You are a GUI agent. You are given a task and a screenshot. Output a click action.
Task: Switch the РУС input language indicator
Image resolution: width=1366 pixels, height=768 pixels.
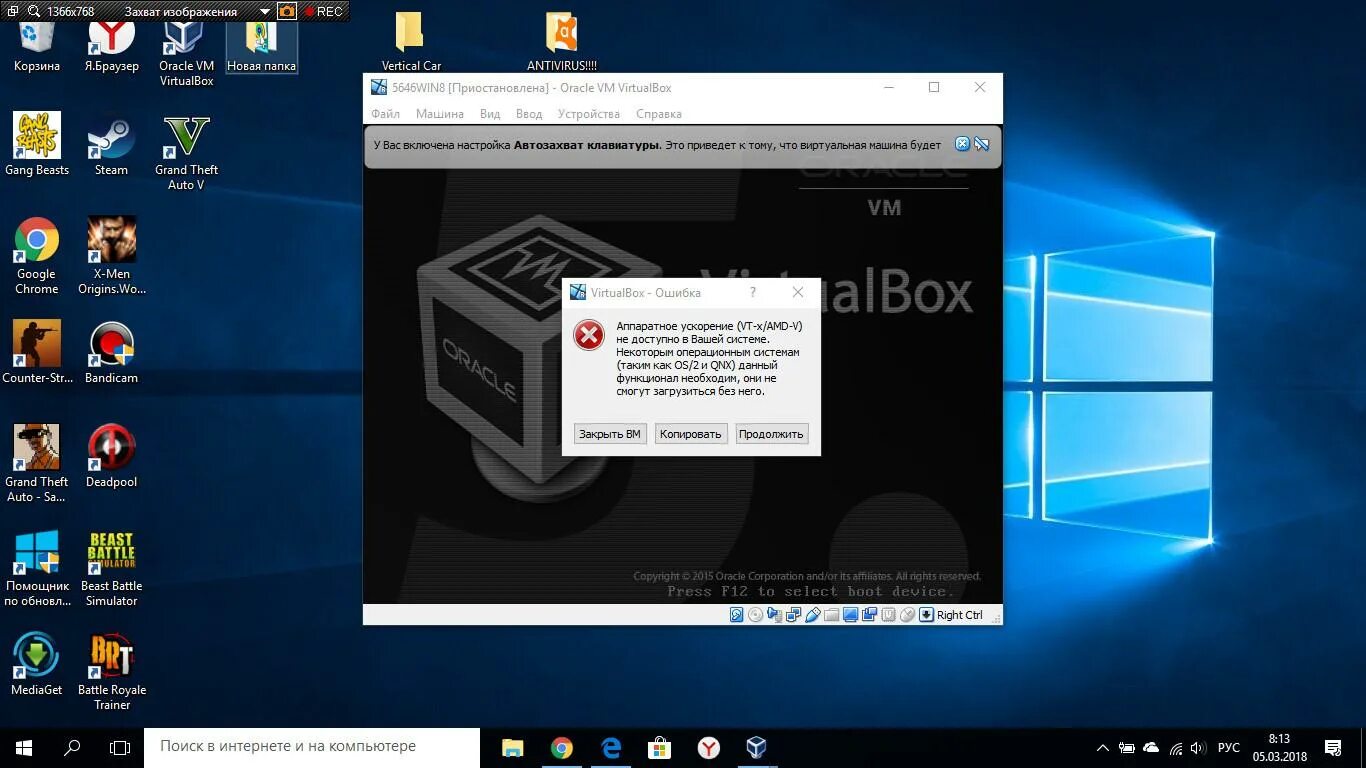[x=1229, y=747]
